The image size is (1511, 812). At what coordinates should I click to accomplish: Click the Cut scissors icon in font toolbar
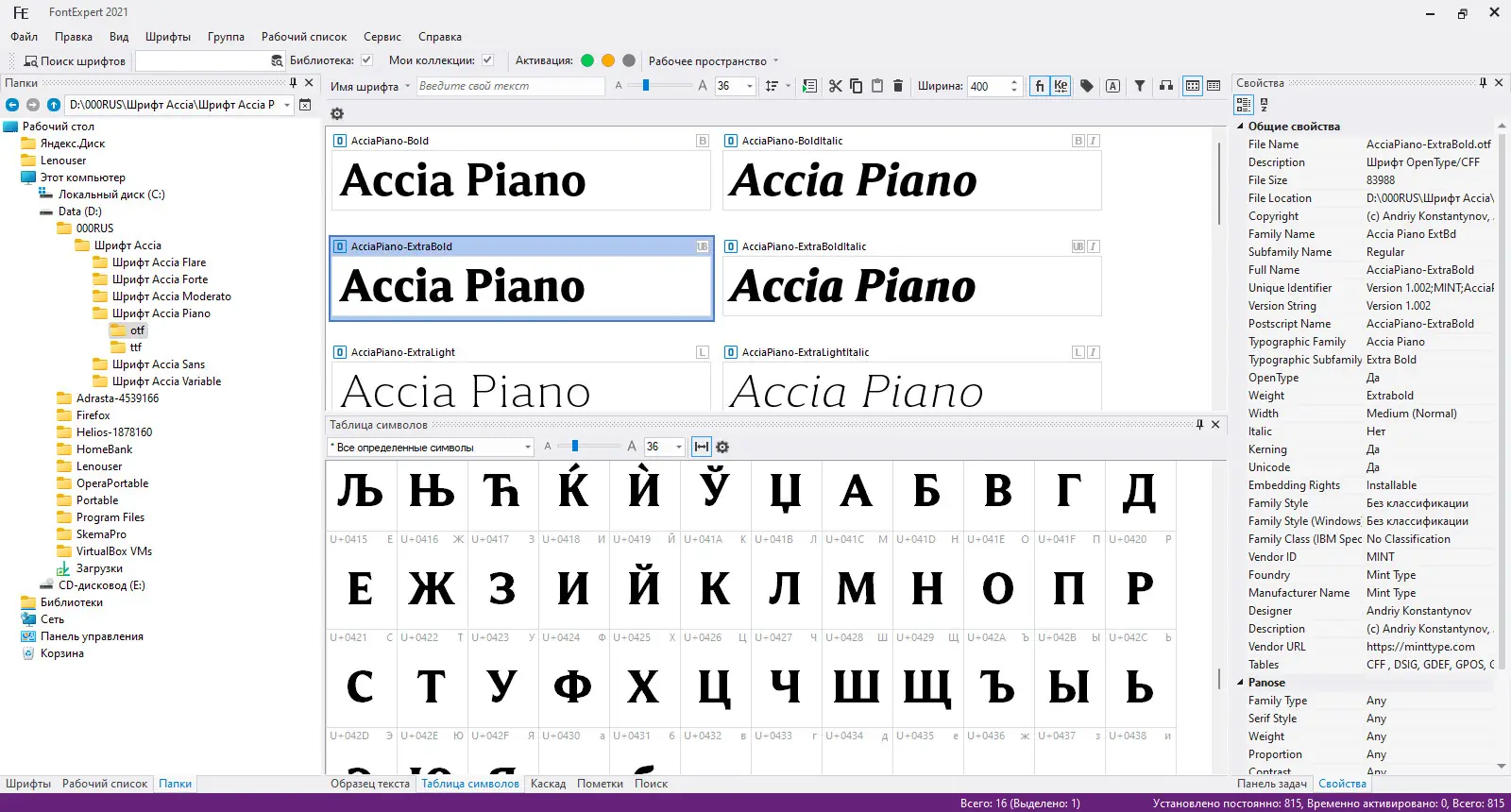pyautogui.click(x=835, y=86)
